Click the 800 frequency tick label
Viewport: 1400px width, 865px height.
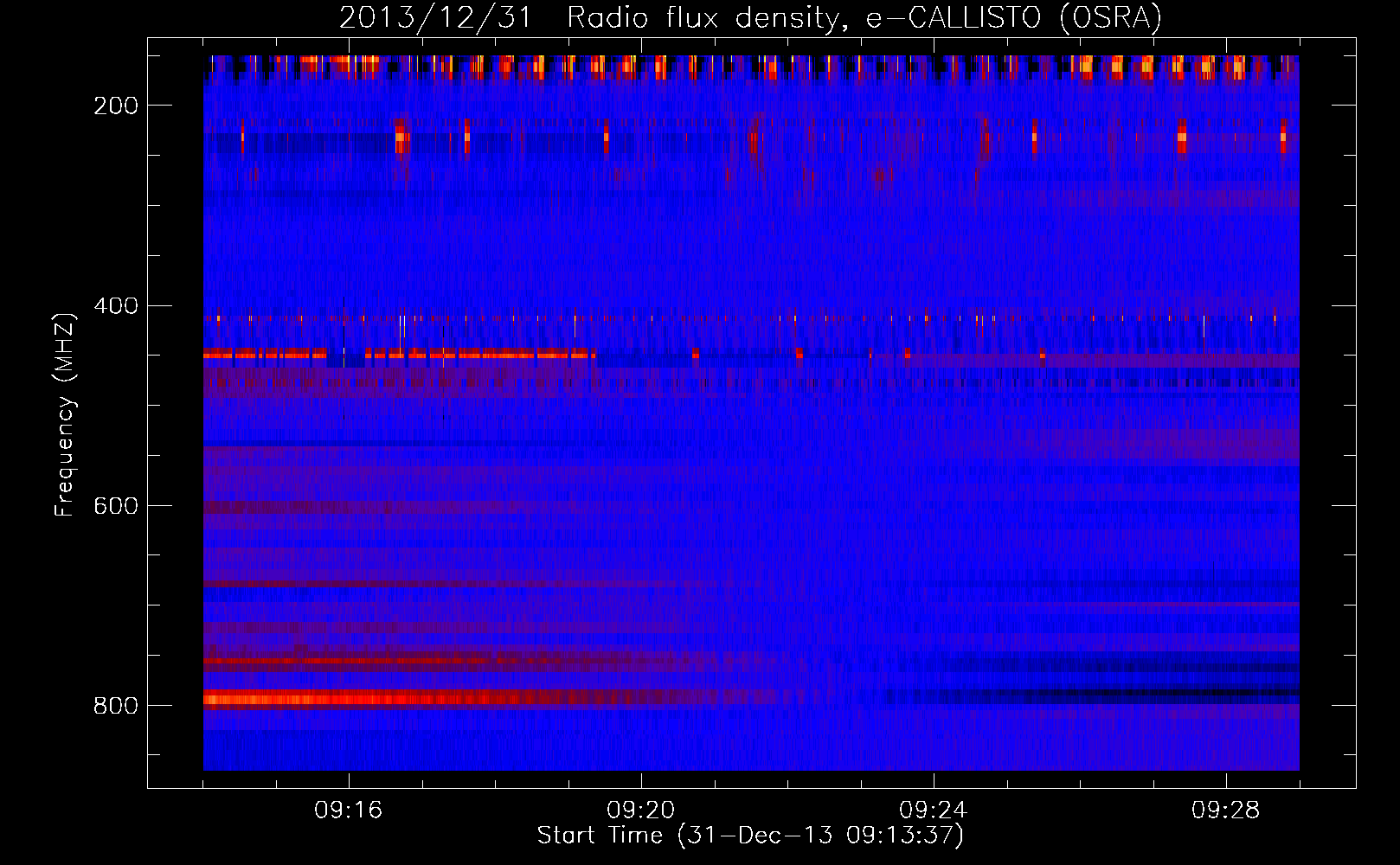coord(115,706)
